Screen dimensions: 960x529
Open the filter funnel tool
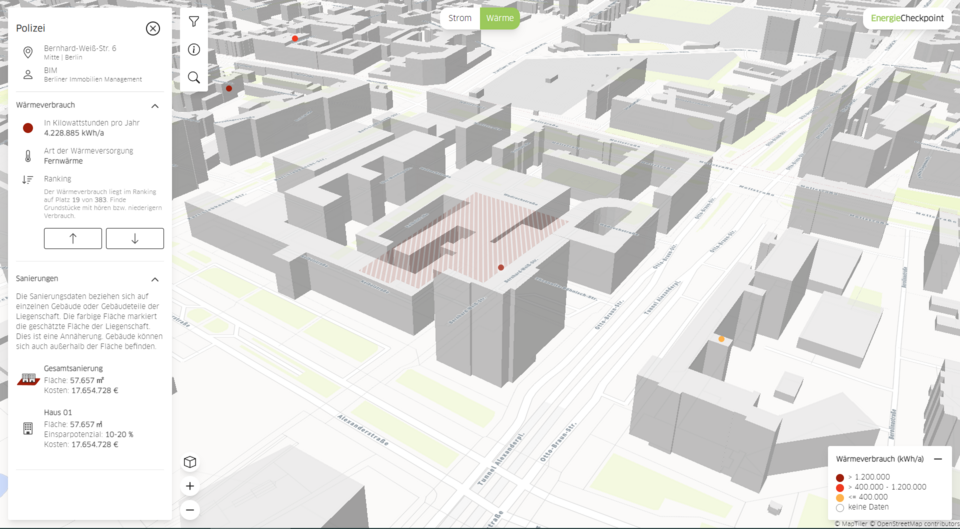click(193, 22)
